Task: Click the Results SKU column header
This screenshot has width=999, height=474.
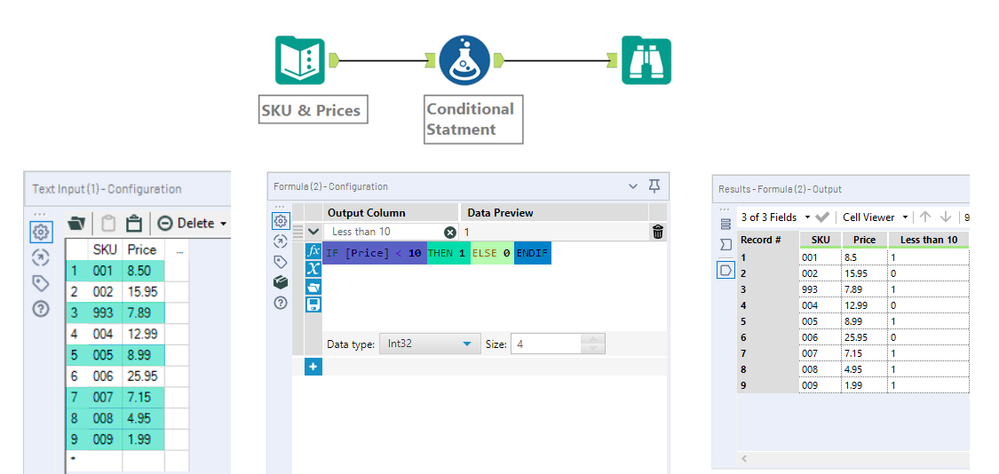Action: 821,240
